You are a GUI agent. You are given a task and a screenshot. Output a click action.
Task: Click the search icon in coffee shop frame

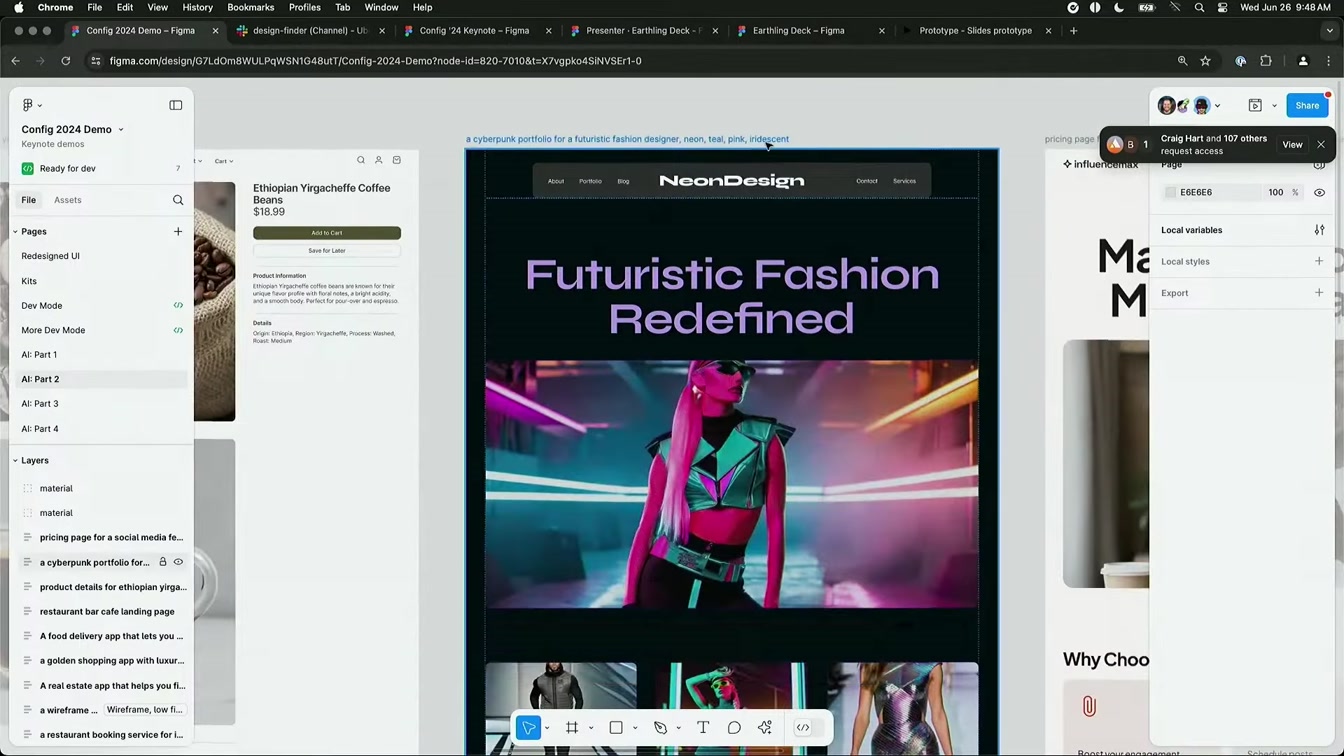[361, 160]
